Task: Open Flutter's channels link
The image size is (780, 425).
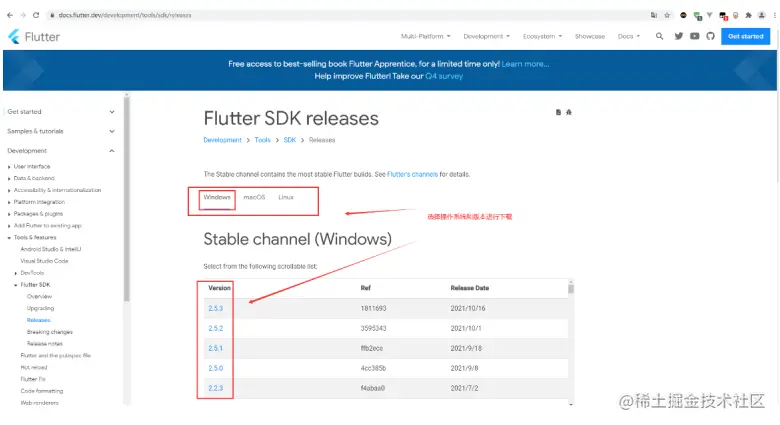Action: click(412, 175)
